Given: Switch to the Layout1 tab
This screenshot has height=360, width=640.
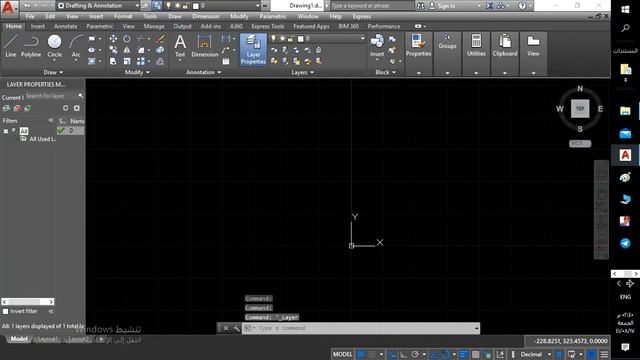Looking at the screenshot, I should point(47,339).
